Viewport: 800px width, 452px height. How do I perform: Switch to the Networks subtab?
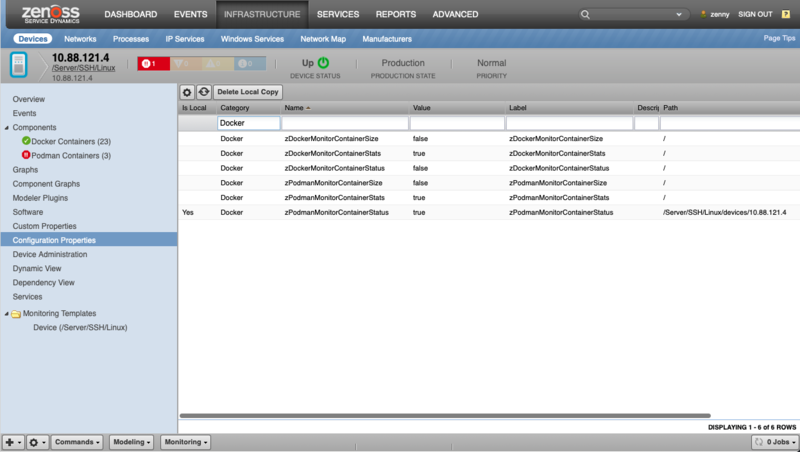click(80, 39)
